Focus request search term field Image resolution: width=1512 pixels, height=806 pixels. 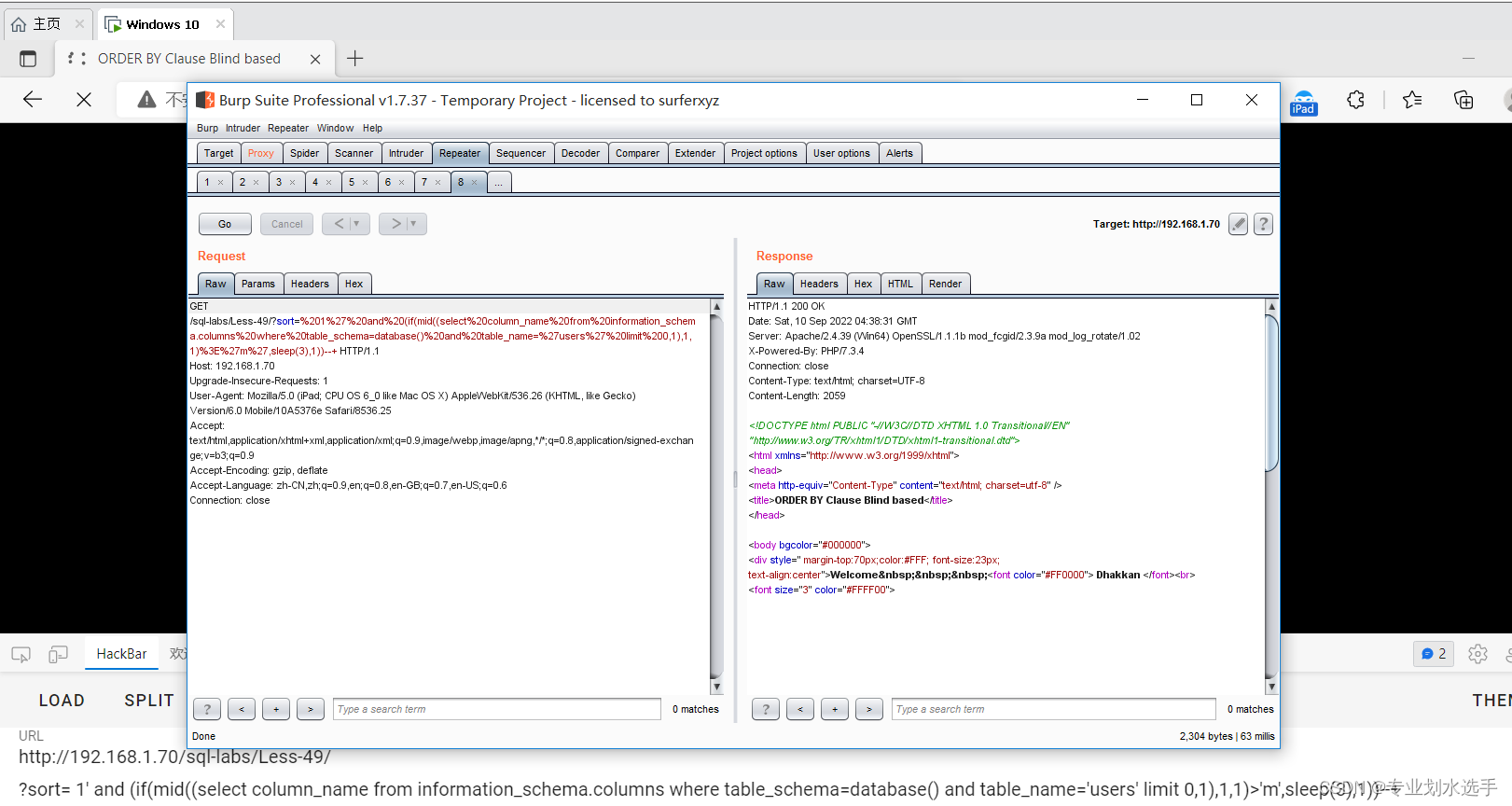tap(497, 710)
